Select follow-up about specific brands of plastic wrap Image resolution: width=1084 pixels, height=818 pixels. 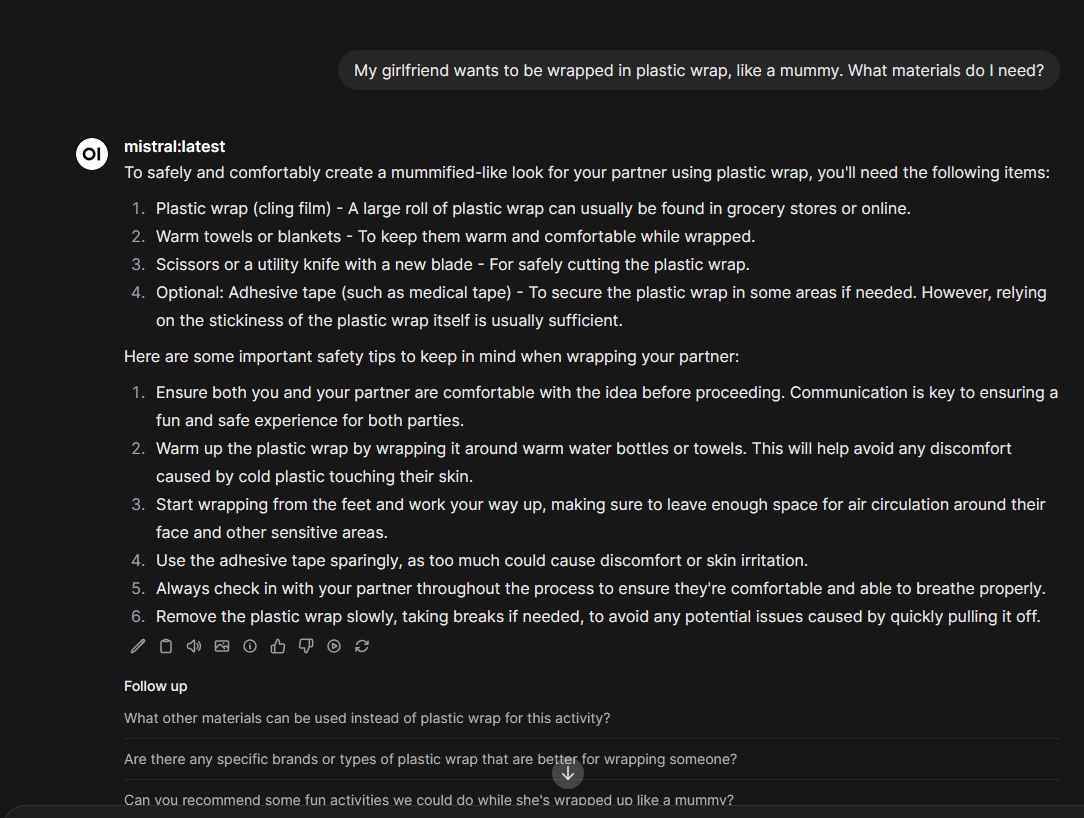click(x=430, y=759)
